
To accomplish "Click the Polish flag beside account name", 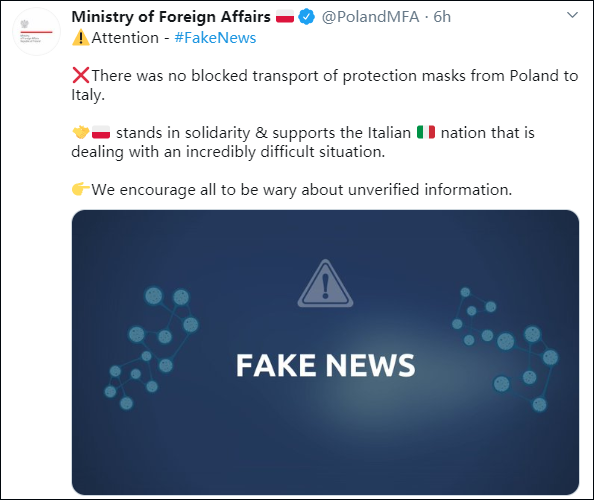I will click(285, 17).
